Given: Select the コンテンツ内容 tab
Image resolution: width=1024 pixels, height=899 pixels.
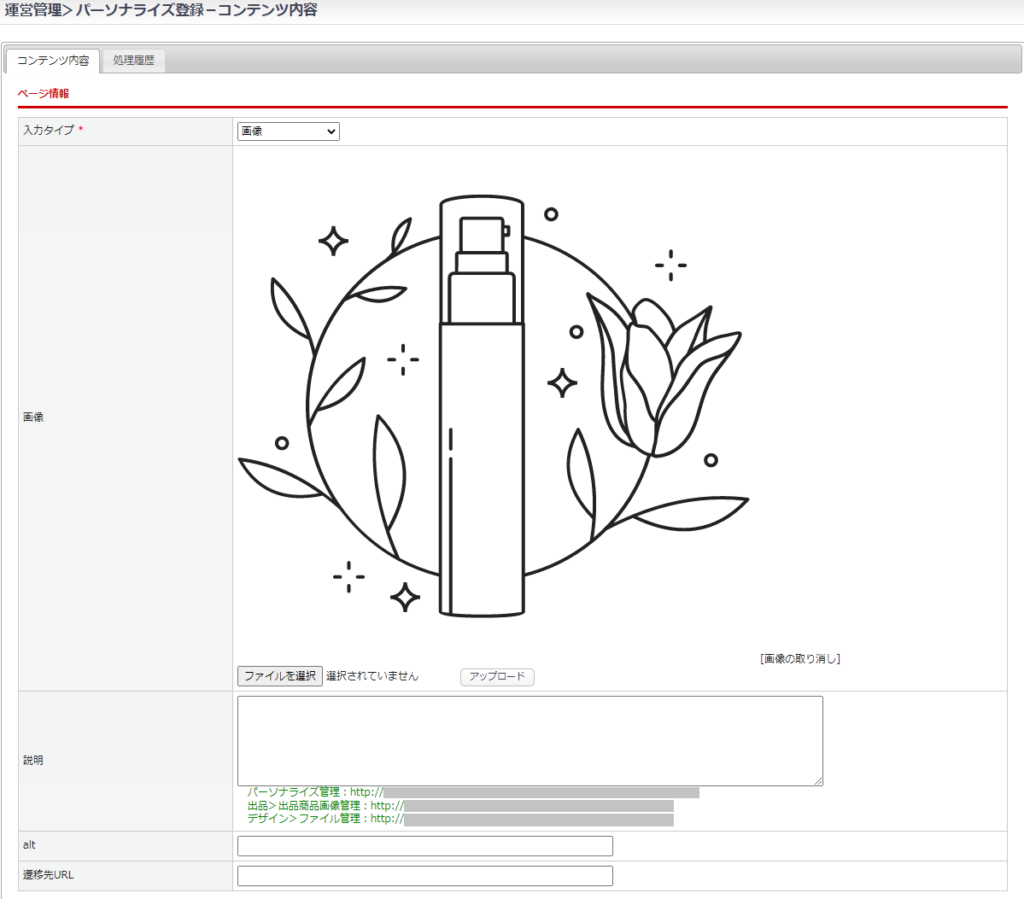Looking at the screenshot, I should 53,61.
